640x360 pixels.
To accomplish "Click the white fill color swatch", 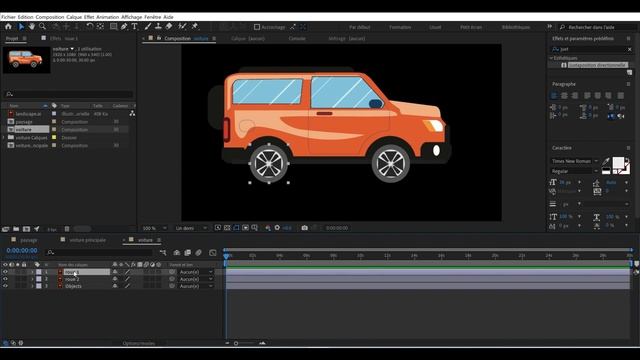I will coord(618,162).
